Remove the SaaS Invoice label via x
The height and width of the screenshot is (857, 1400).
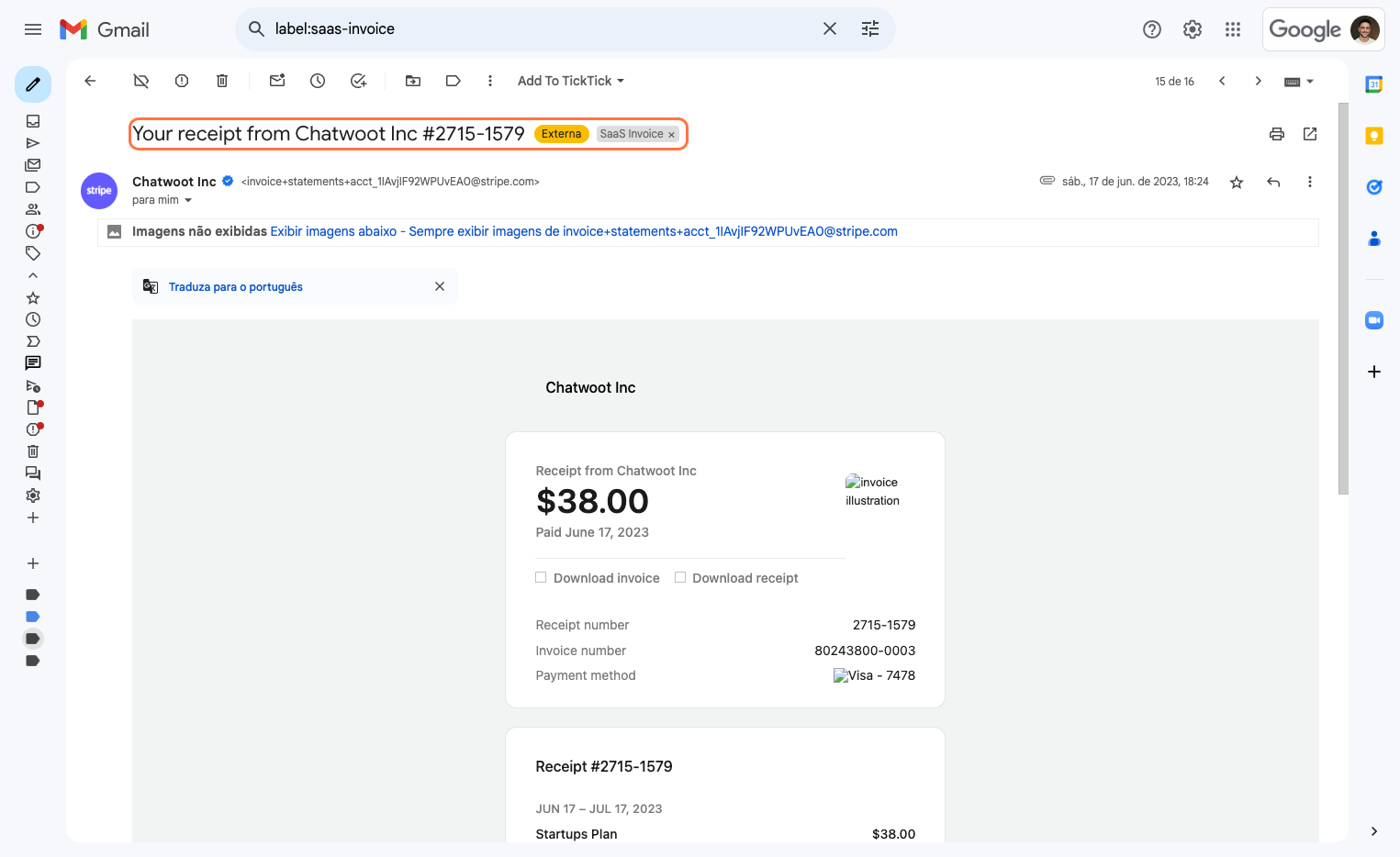click(x=671, y=135)
